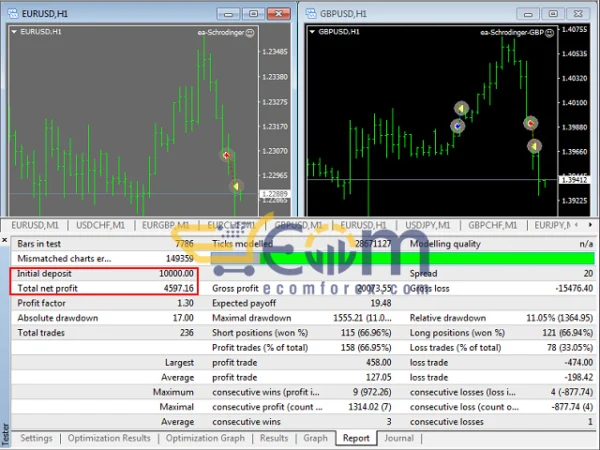Click the EURUSD,H1 window chart icon

(13, 14)
